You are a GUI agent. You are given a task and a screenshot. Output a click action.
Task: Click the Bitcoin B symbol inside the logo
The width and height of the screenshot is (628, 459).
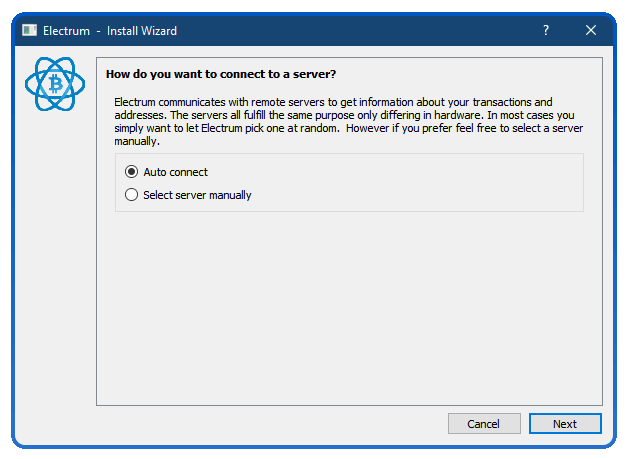pyautogui.click(x=55, y=84)
